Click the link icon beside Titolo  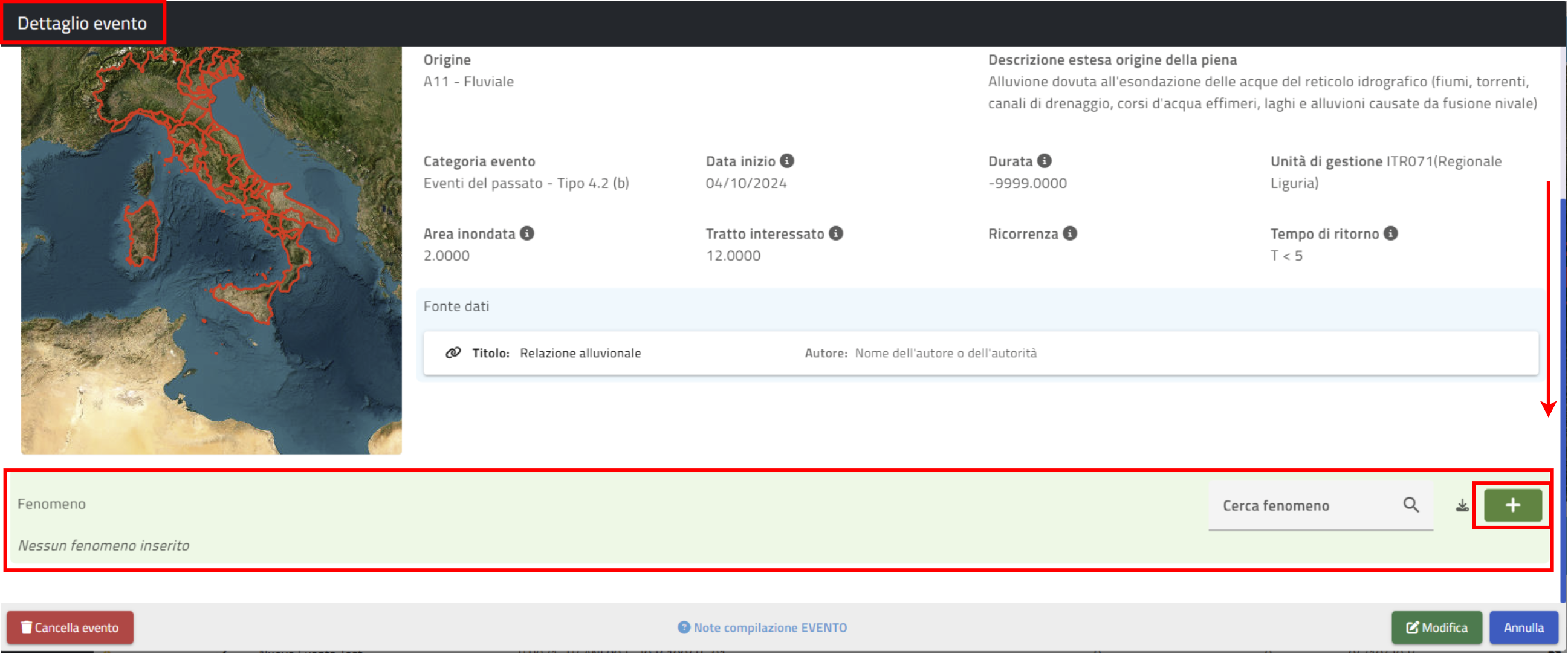[453, 353]
